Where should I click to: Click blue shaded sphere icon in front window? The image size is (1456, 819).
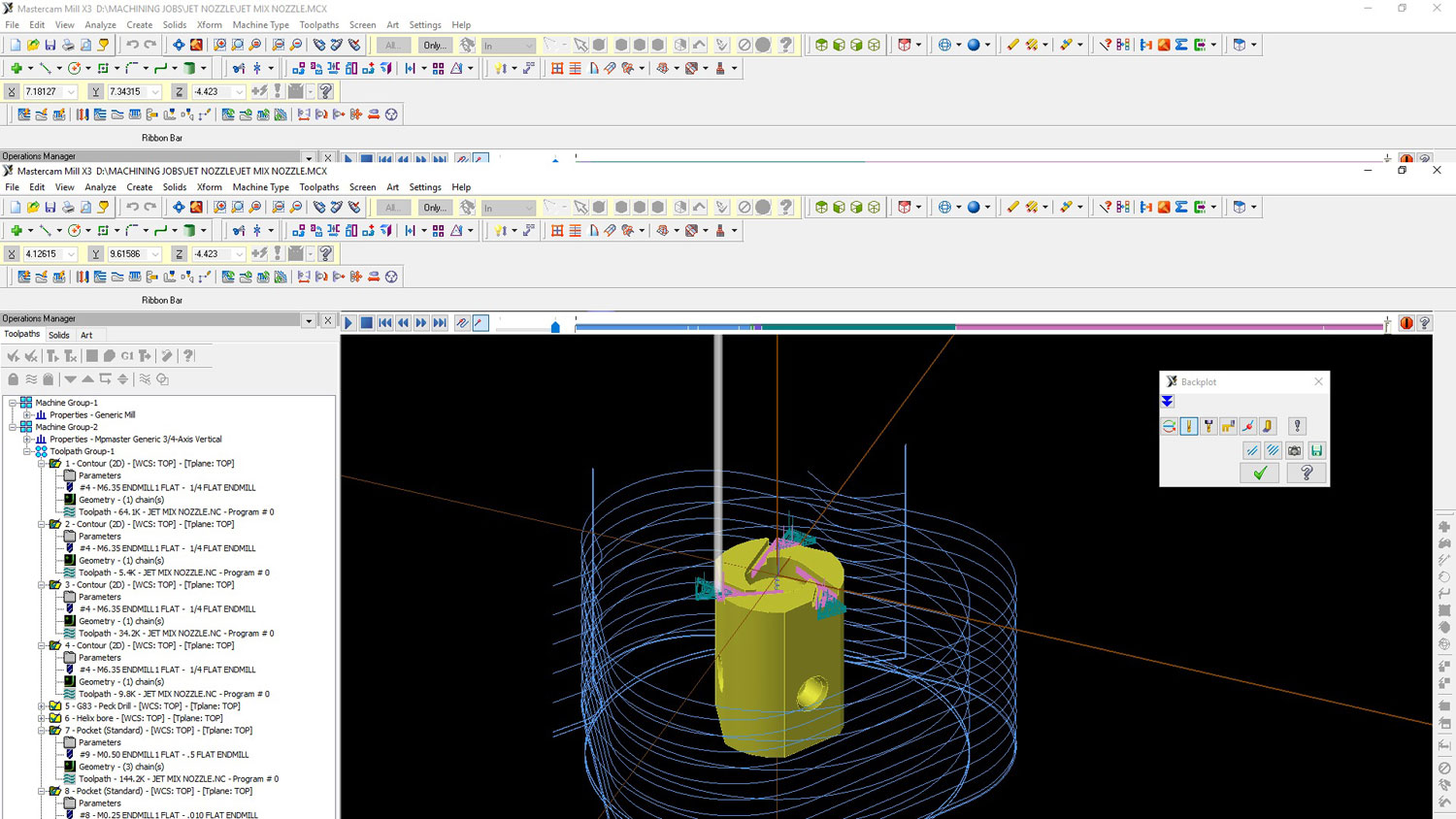[x=974, y=207]
